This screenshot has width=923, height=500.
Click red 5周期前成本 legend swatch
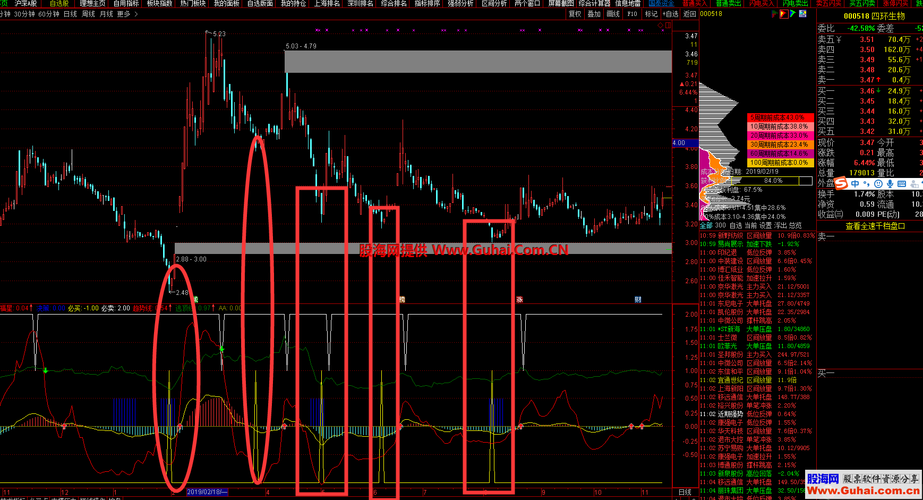coord(781,118)
